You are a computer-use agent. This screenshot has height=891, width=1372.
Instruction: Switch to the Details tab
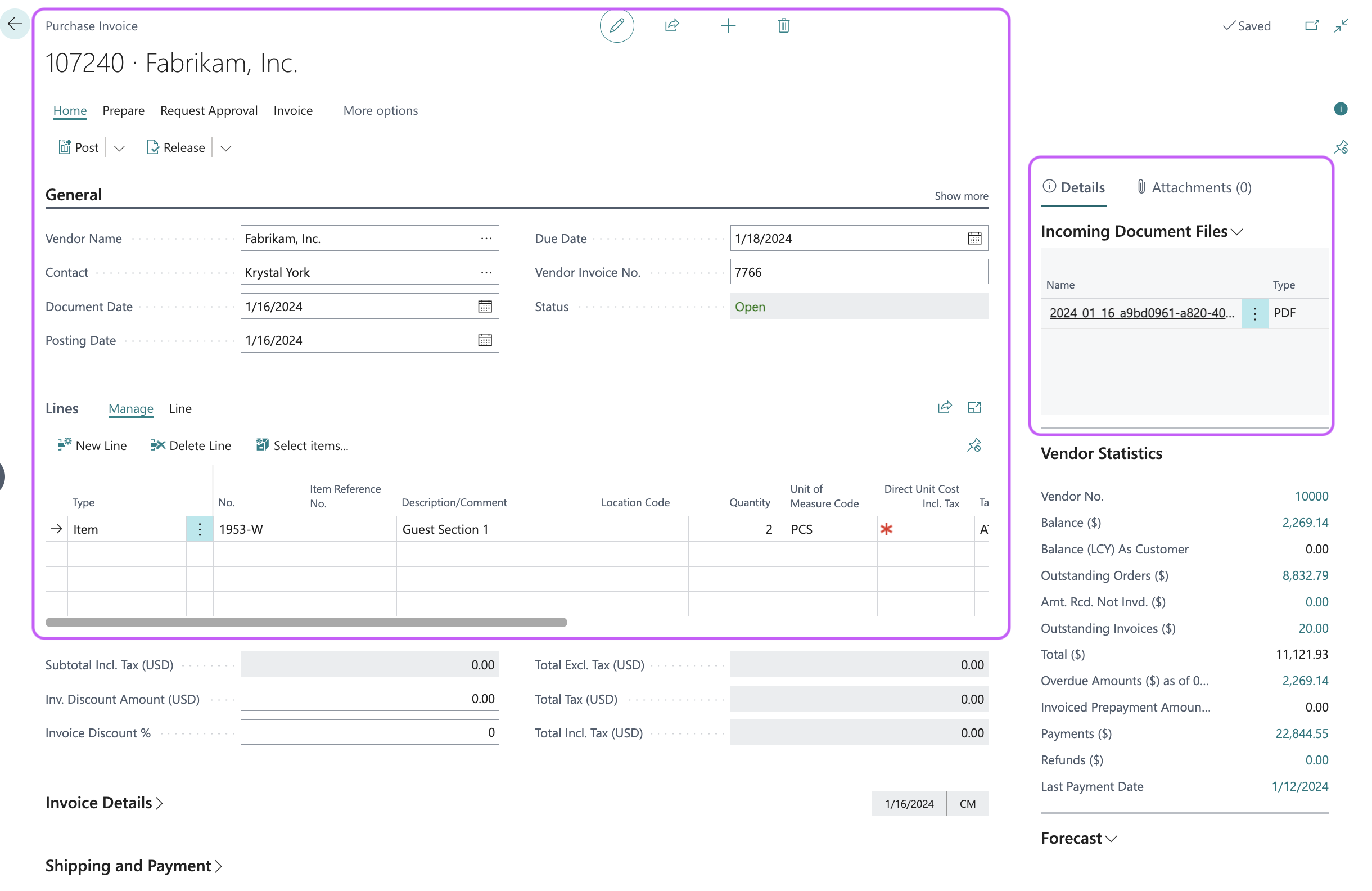[1074, 187]
